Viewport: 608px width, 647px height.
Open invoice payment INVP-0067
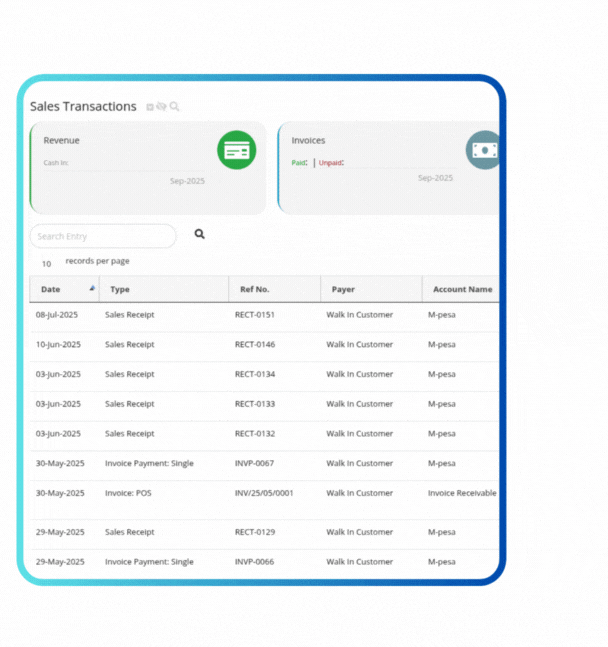click(254, 463)
